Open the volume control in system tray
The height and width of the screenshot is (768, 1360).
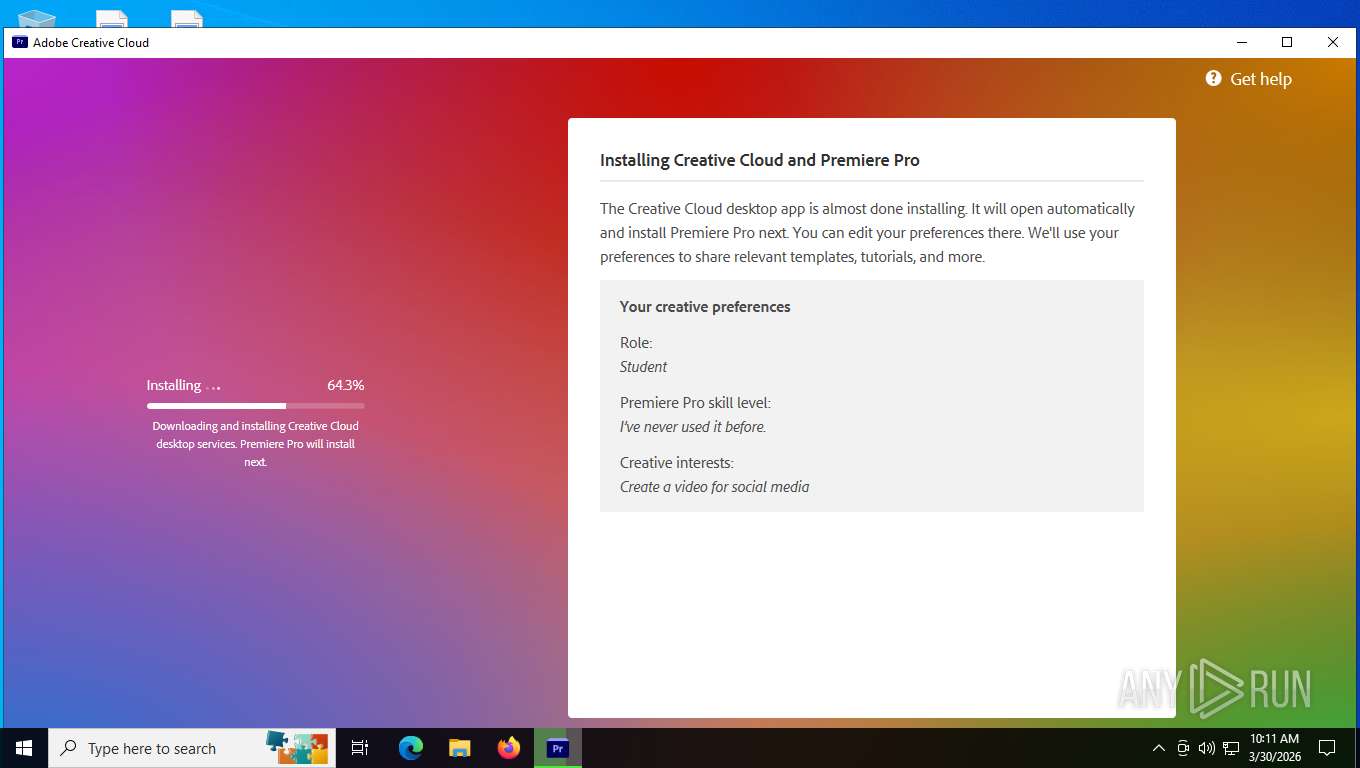point(1206,748)
